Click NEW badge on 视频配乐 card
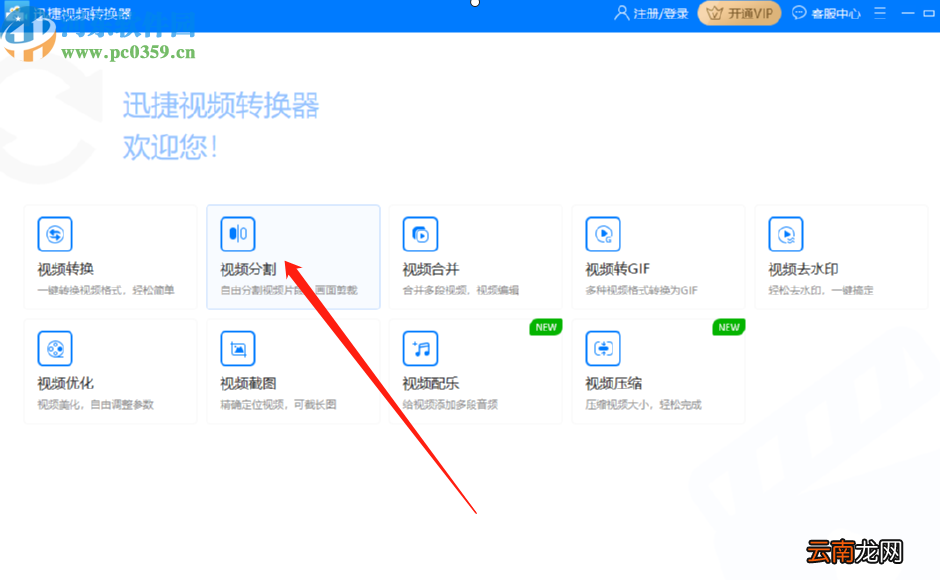This screenshot has height=580, width=940. point(546,327)
